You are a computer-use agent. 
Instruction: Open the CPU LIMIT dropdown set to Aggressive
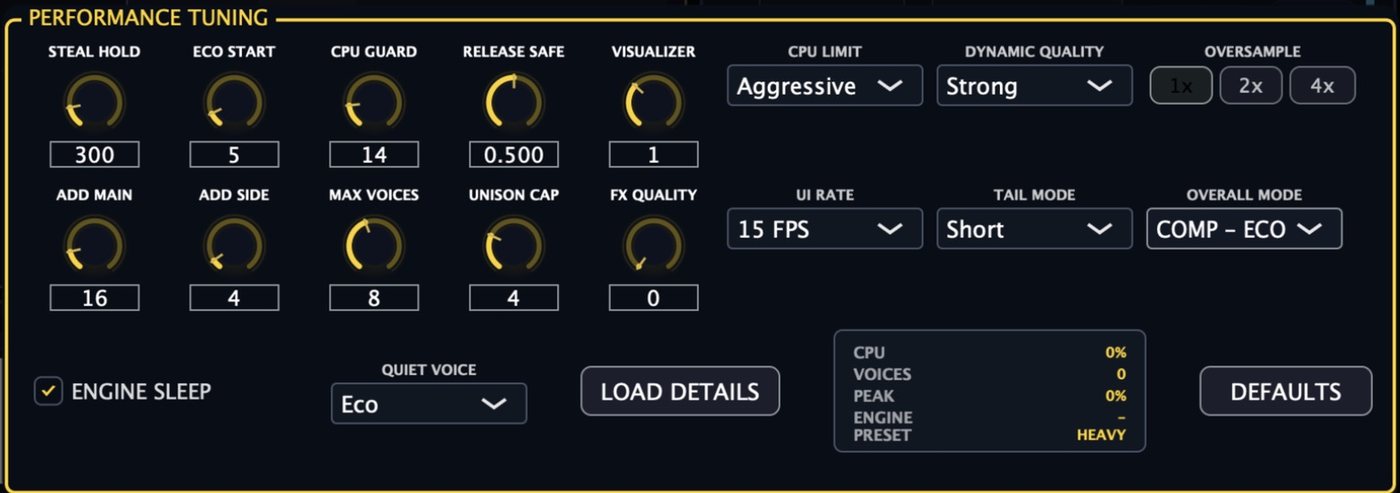click(825, 86)
